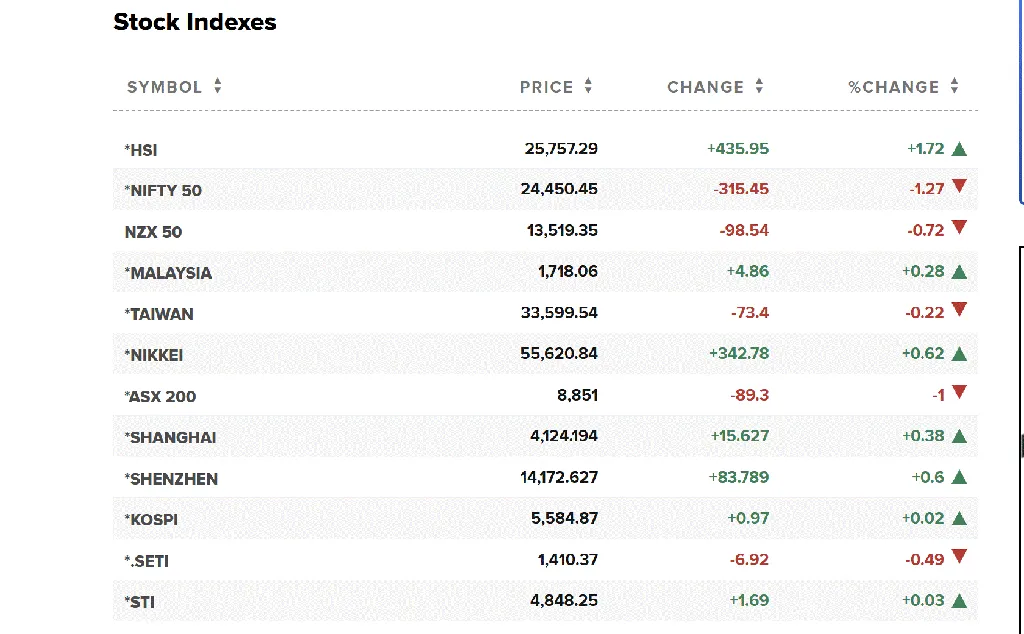Click the STI percent change value

click(x=923, y=601)
